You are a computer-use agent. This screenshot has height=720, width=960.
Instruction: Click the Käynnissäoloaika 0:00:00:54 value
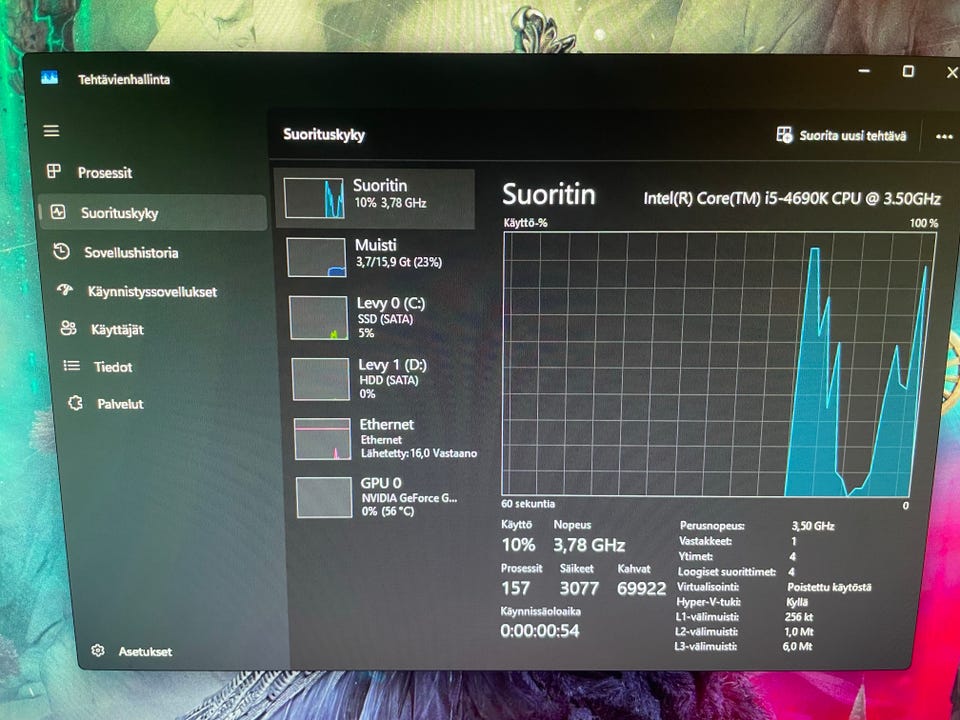pos(539,631)
